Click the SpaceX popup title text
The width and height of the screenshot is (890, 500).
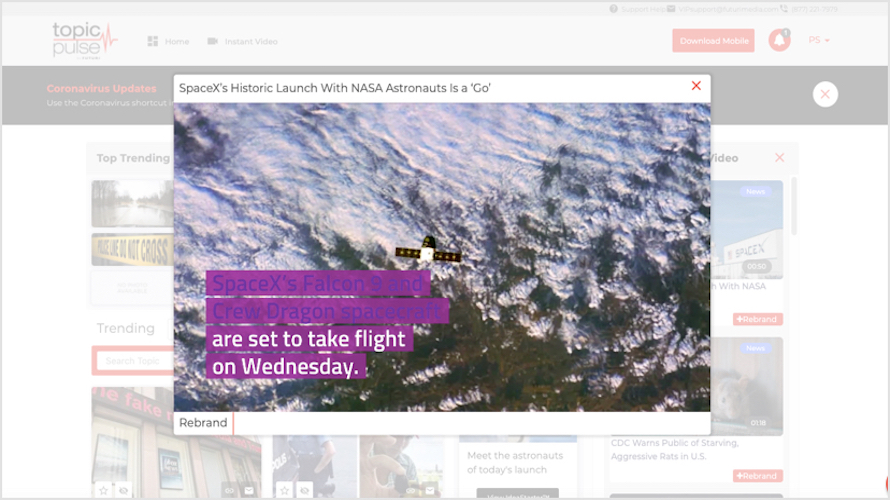[335, 88]
